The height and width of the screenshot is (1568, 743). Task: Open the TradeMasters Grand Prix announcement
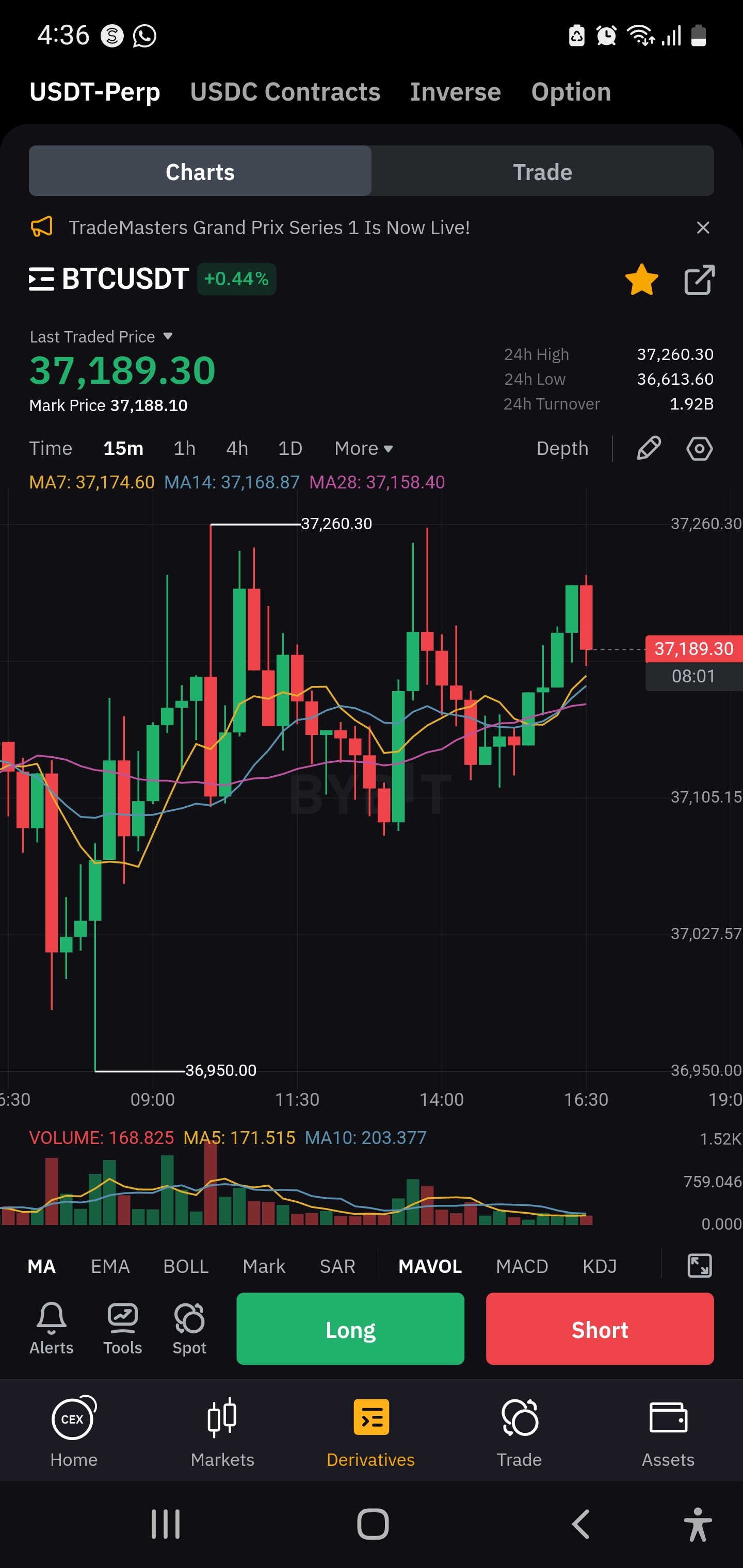point(269,227)
